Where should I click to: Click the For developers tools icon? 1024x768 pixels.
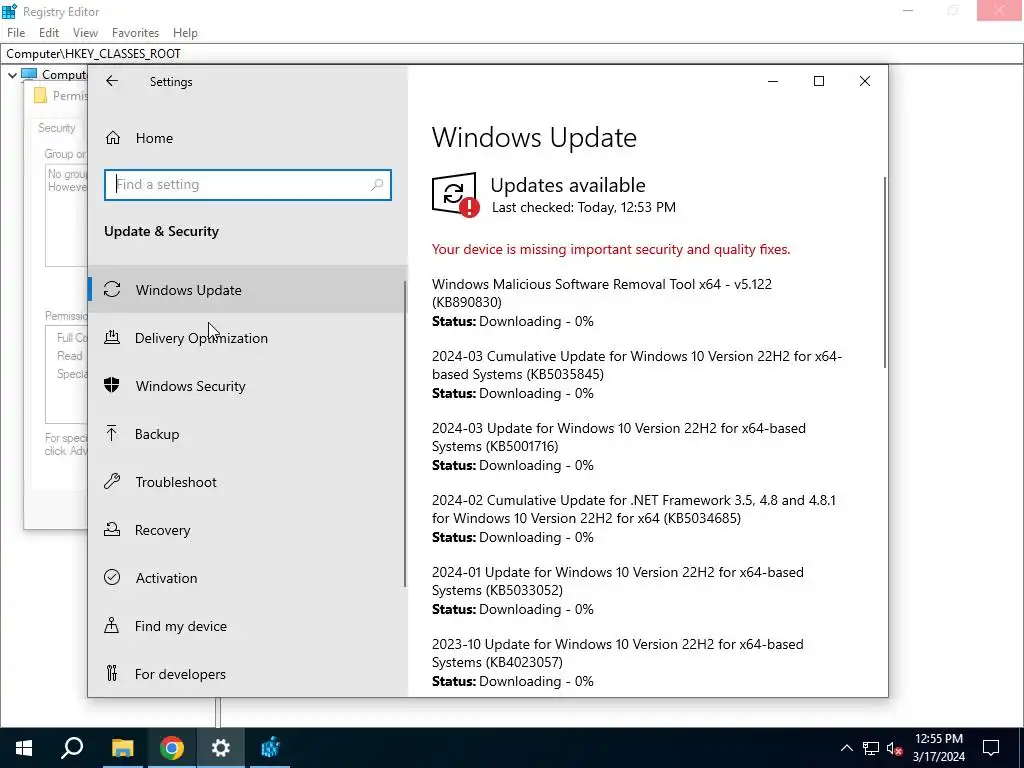112,673
